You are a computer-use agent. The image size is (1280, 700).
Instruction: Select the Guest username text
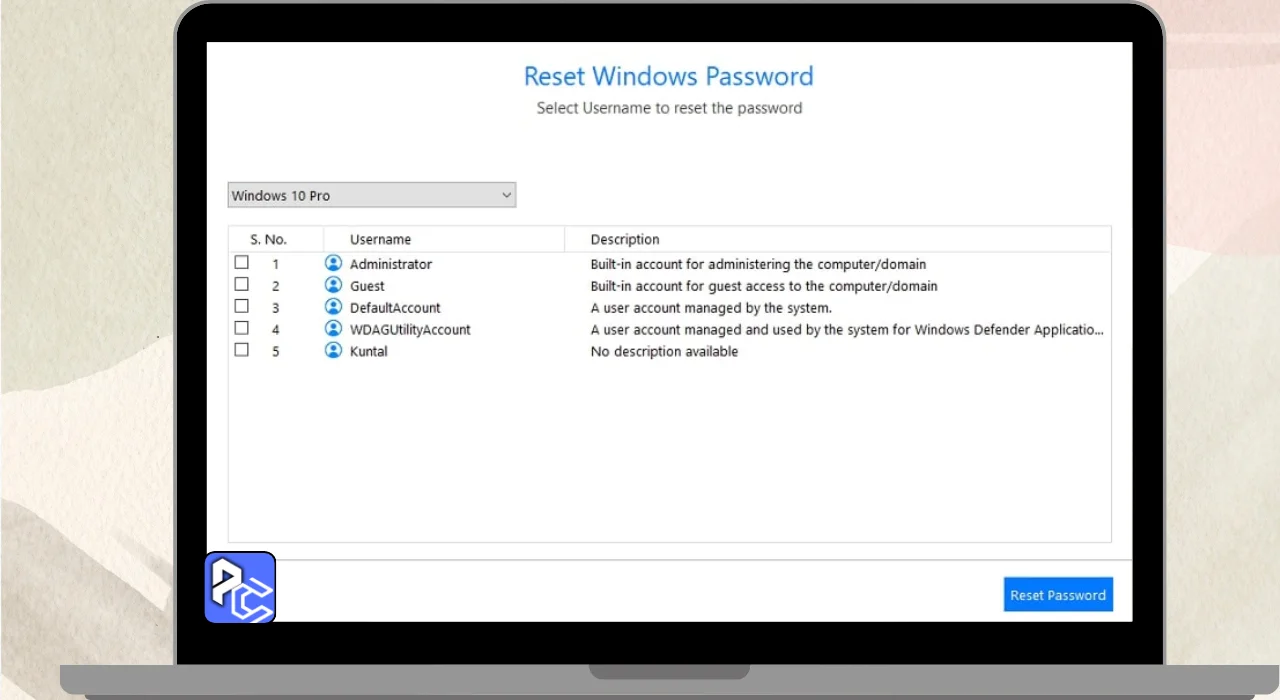tap(367, 286)
